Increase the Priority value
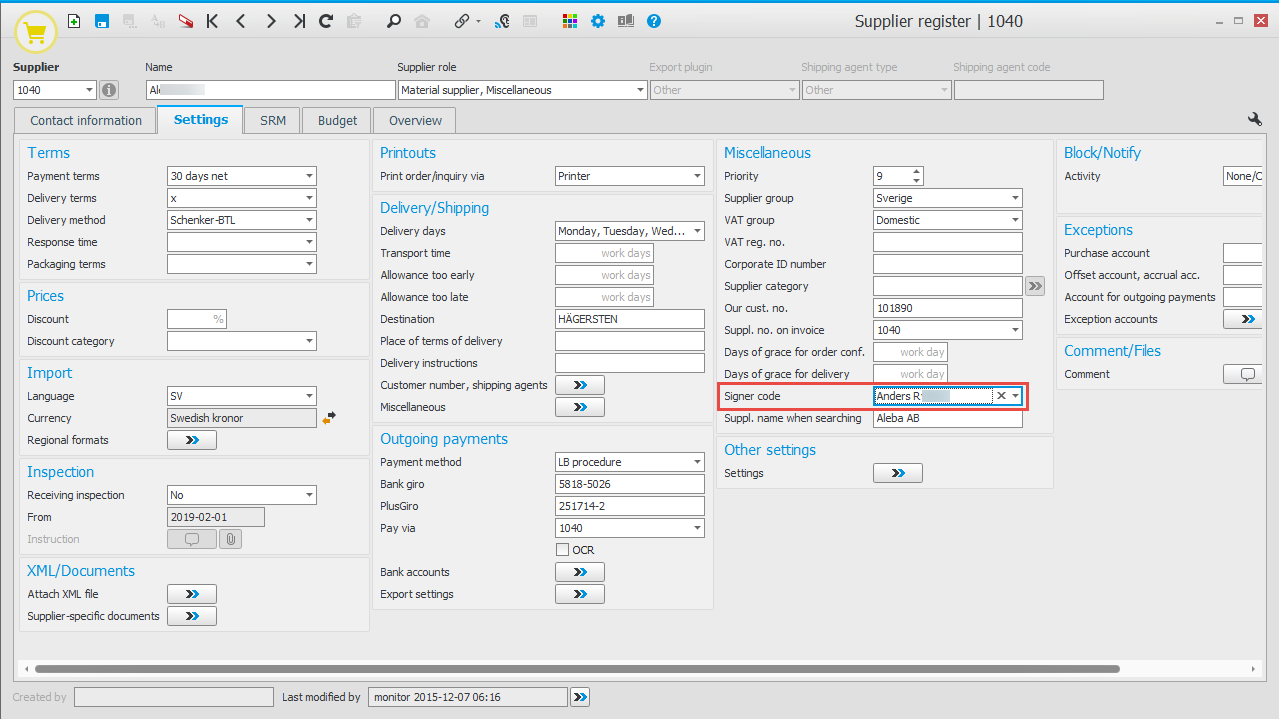The width and height of the screenshot is (1279, 719). coord(917,171)
